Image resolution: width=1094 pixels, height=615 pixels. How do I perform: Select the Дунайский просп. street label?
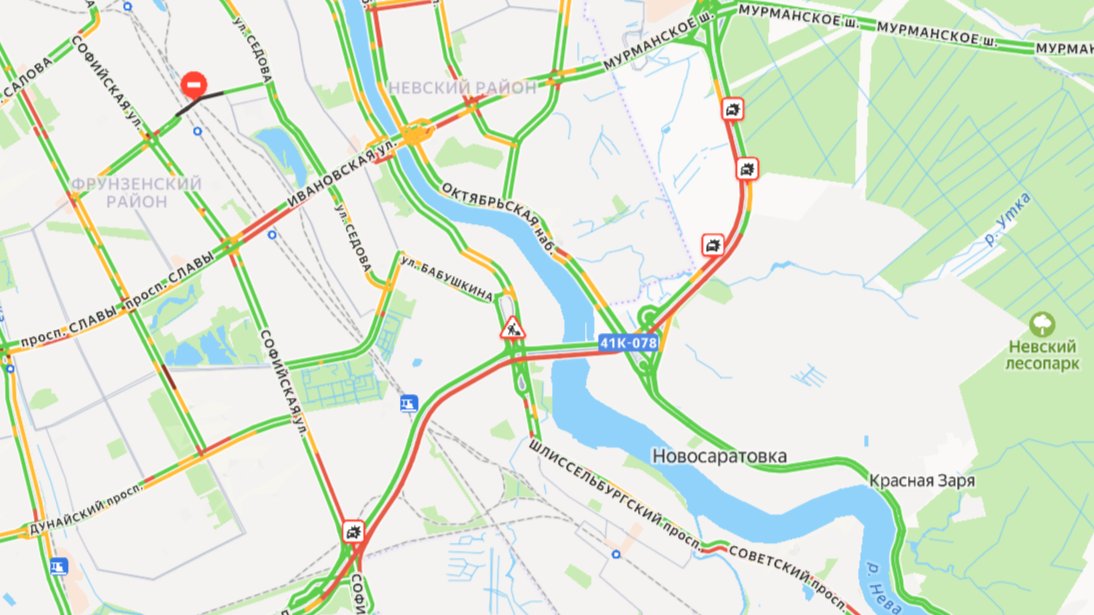[85, 508]
